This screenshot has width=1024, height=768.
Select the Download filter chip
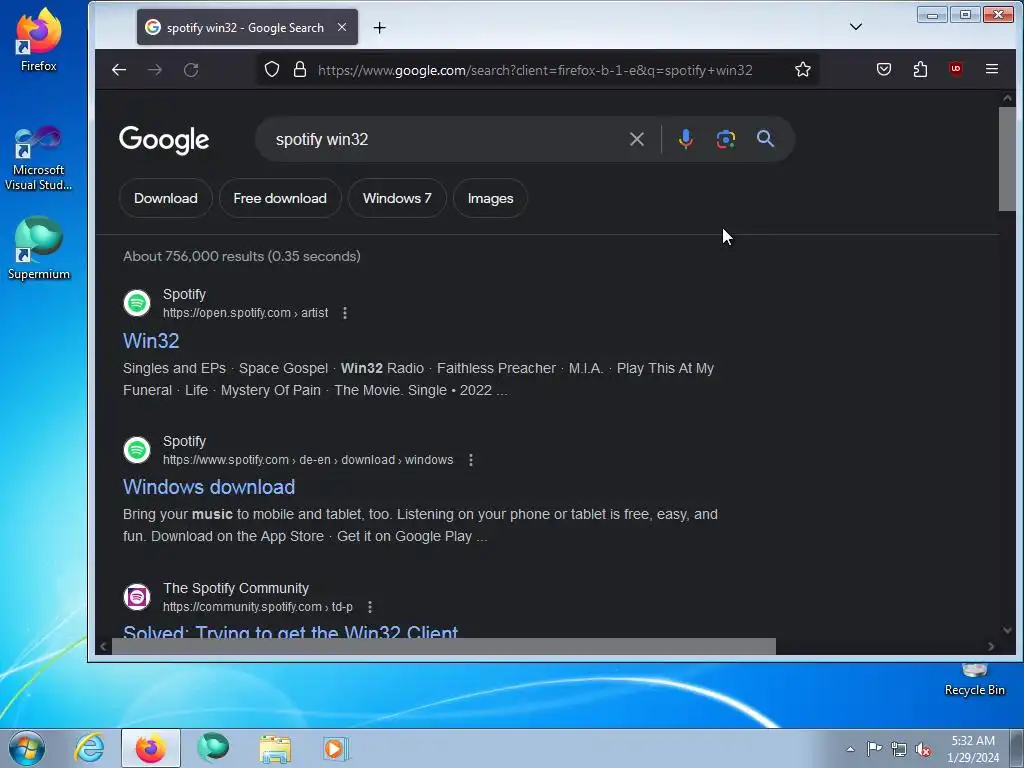point(166,199)
